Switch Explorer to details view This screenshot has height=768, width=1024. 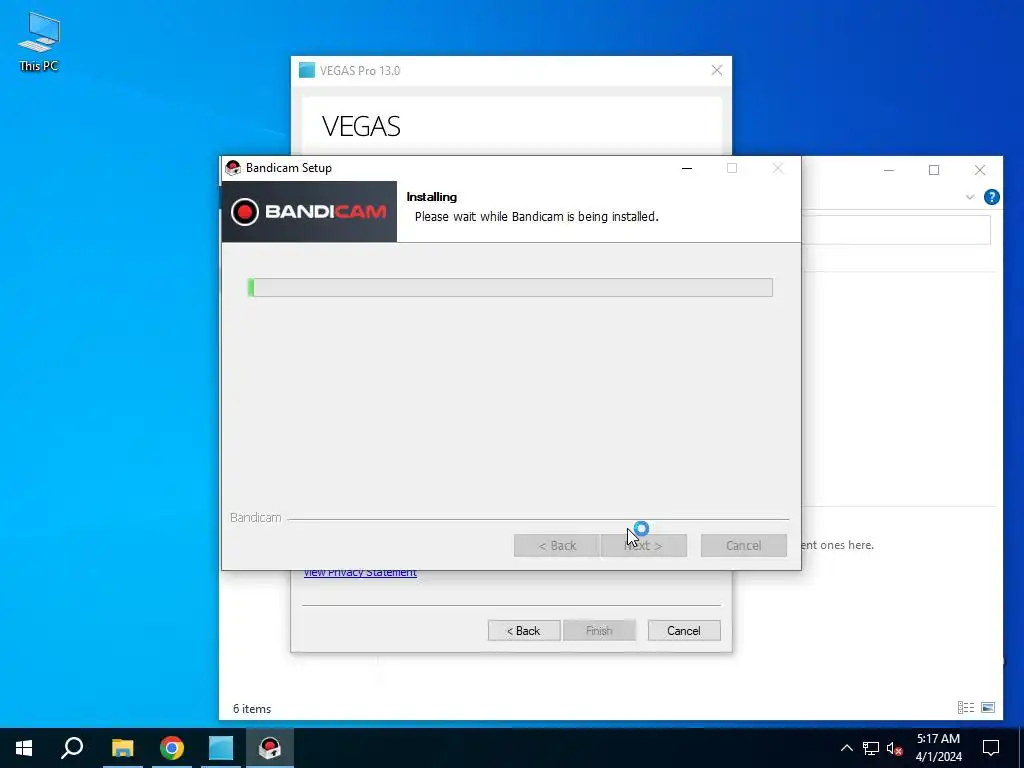(x=966, y=707)
